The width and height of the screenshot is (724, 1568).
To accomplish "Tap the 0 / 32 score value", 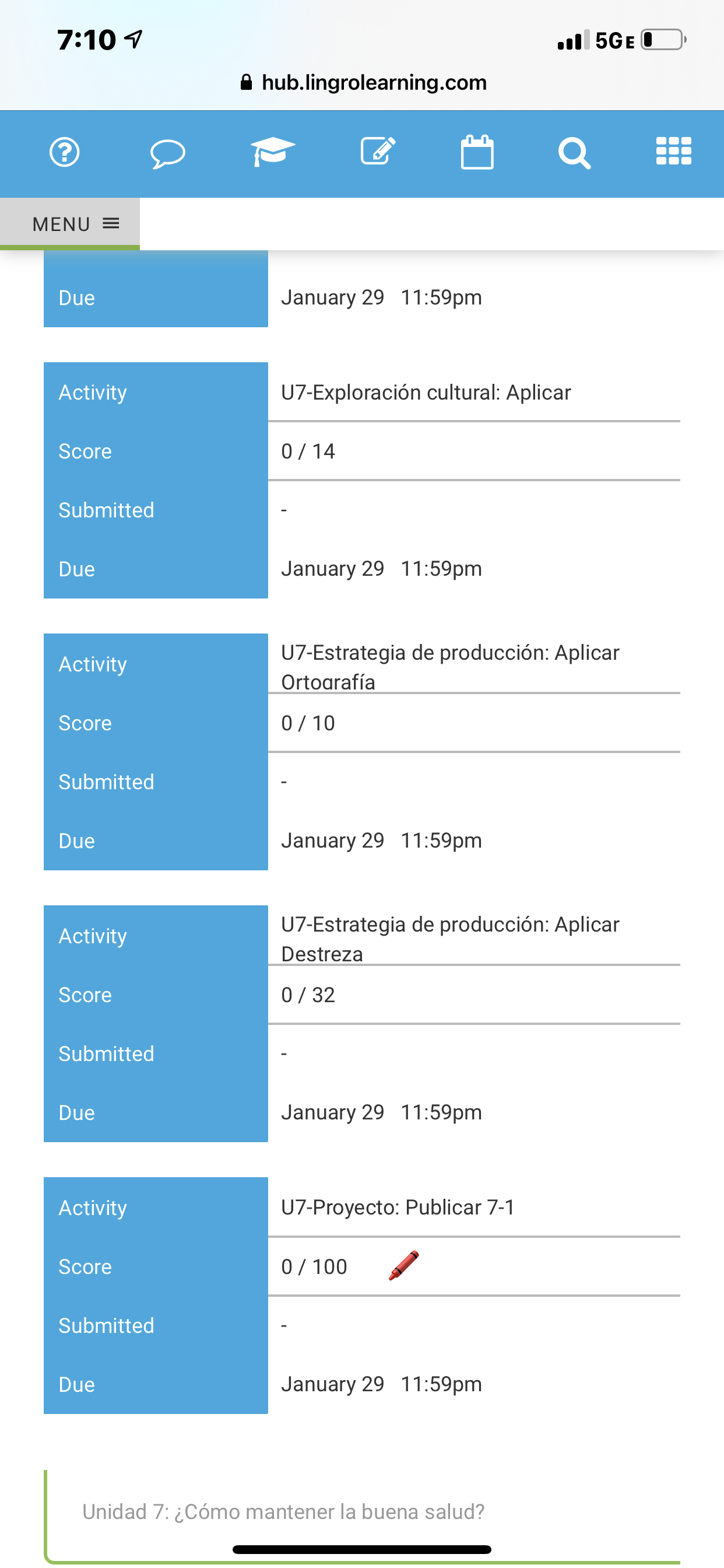I will click(x=308, y=995).
